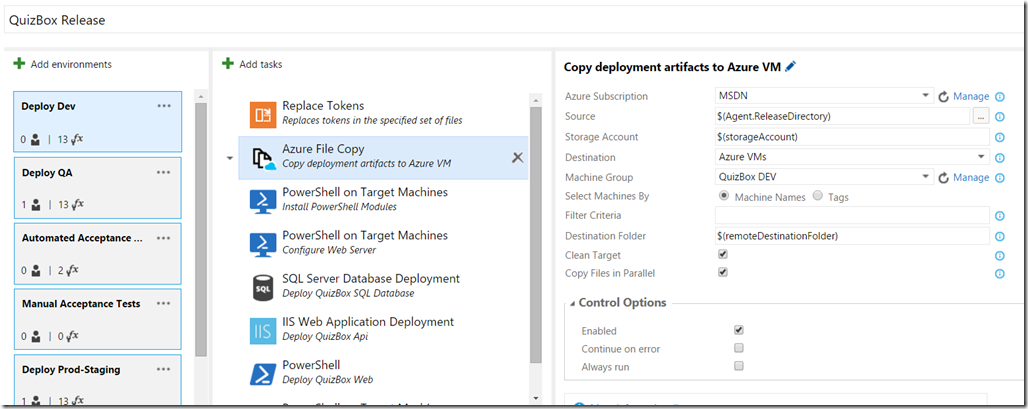This screenshot has width=1028, height=409.
Task: Select the Deploy QuizBox SQL Database task
Action: click(384, 288)
